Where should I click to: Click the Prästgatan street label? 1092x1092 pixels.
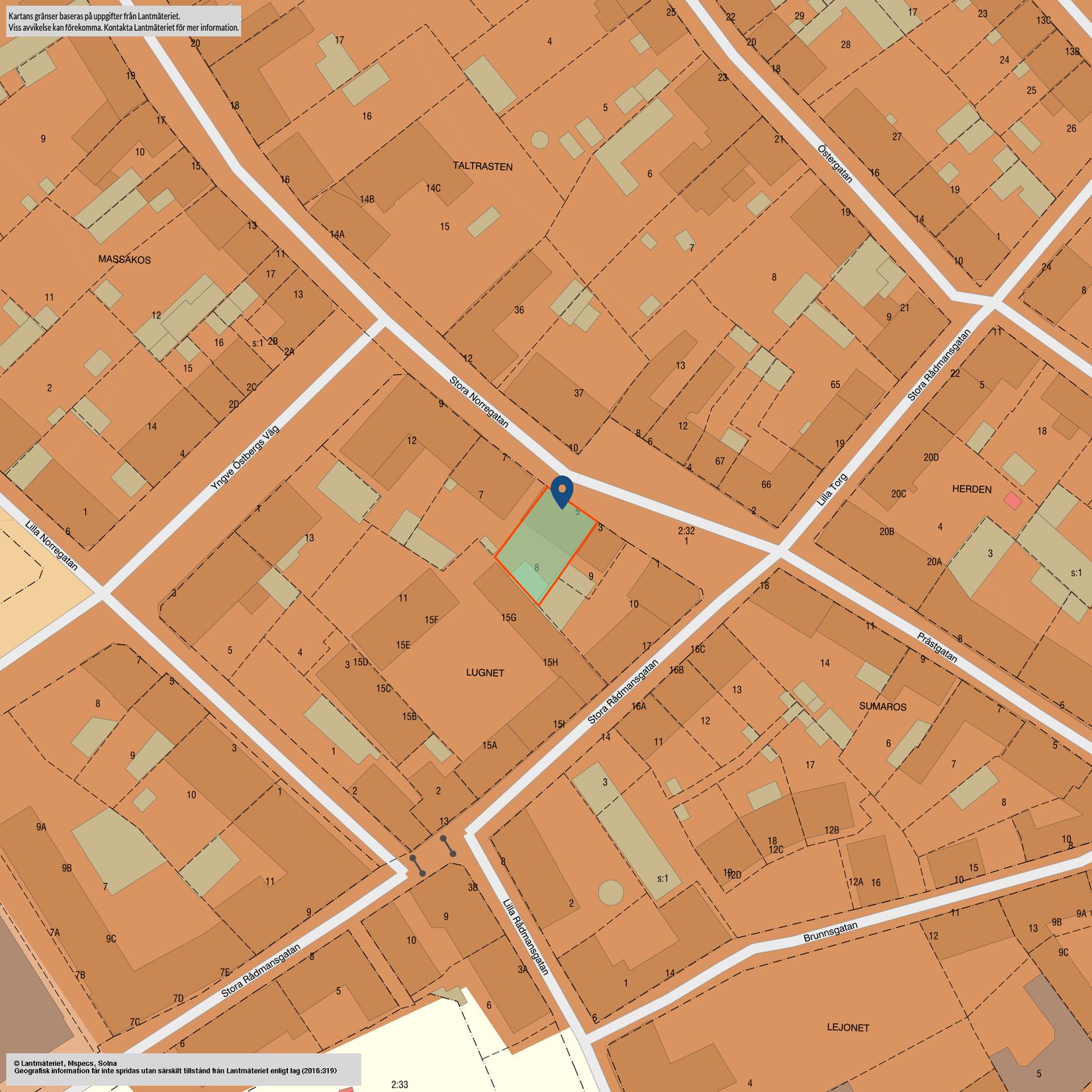[x=937, y=647]
